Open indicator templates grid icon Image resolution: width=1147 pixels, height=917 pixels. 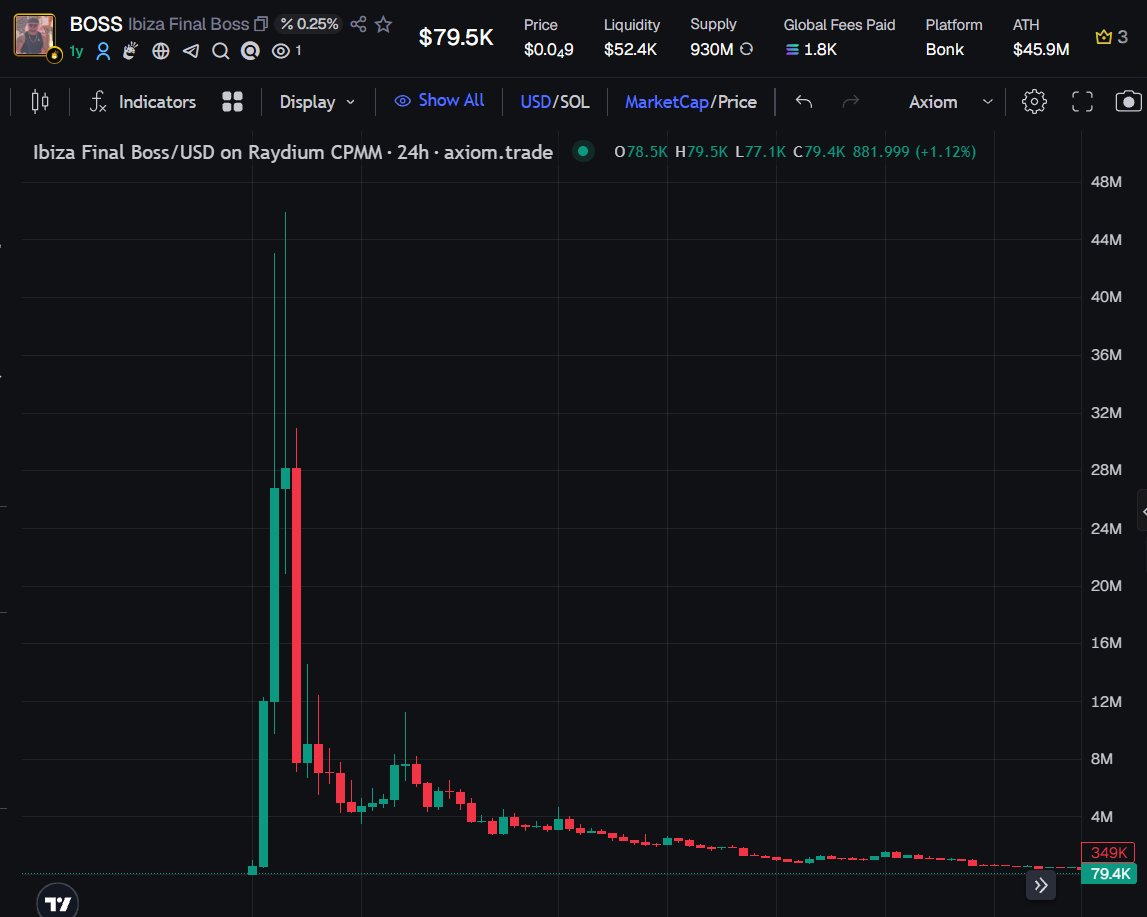232,102
